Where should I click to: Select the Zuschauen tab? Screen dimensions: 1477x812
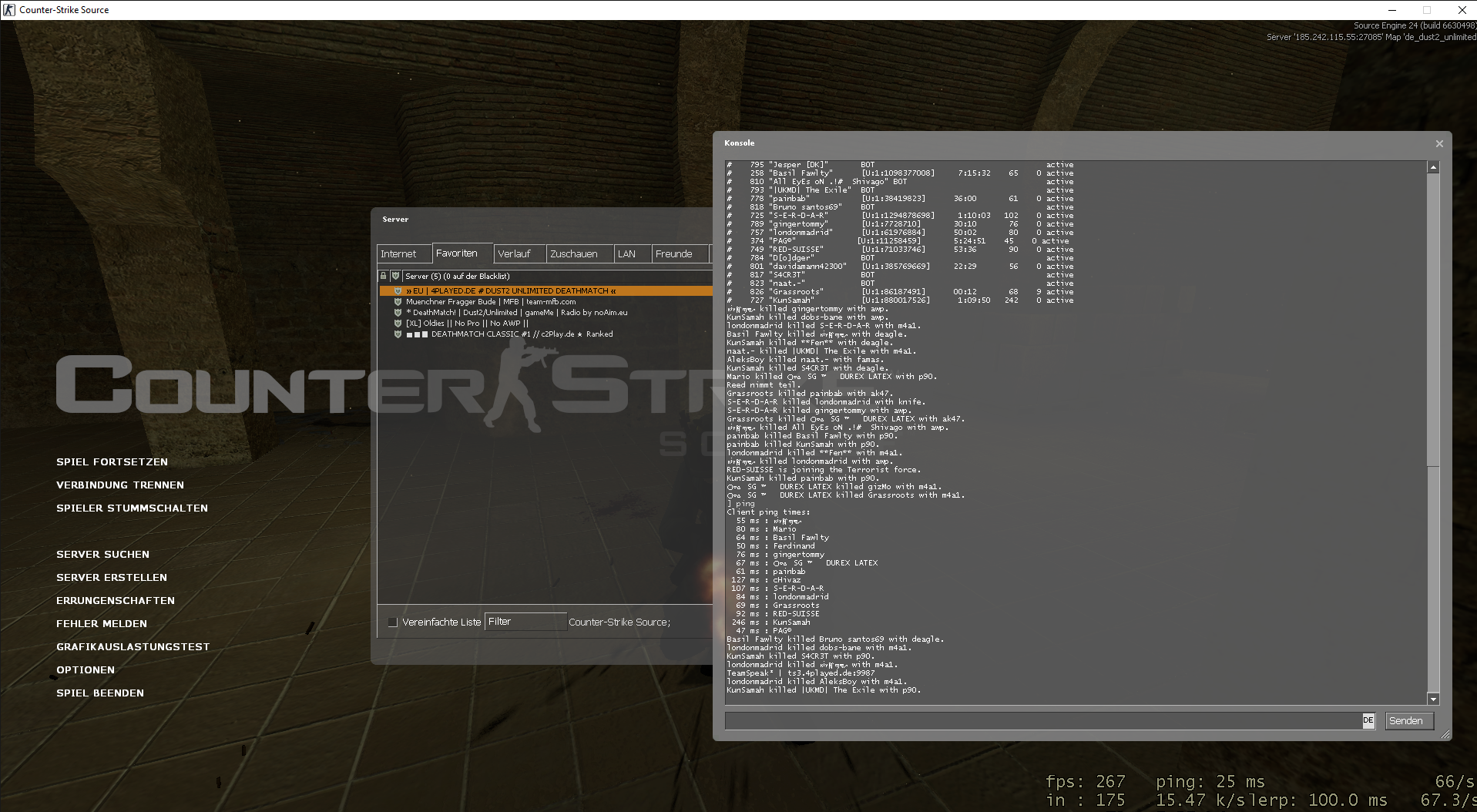(x=579, y=253)
